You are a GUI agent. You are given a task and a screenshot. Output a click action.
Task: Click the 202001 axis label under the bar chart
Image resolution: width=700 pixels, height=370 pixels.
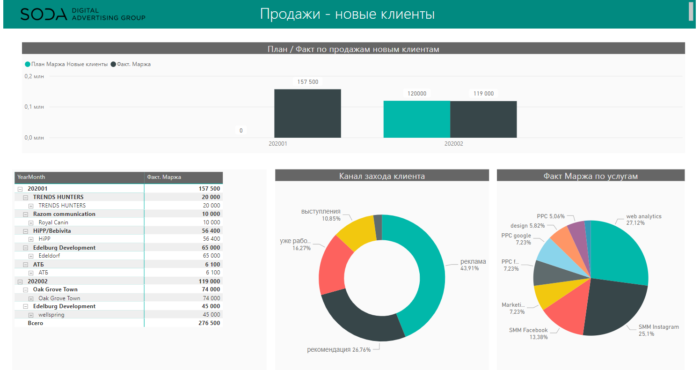point(278,144)
